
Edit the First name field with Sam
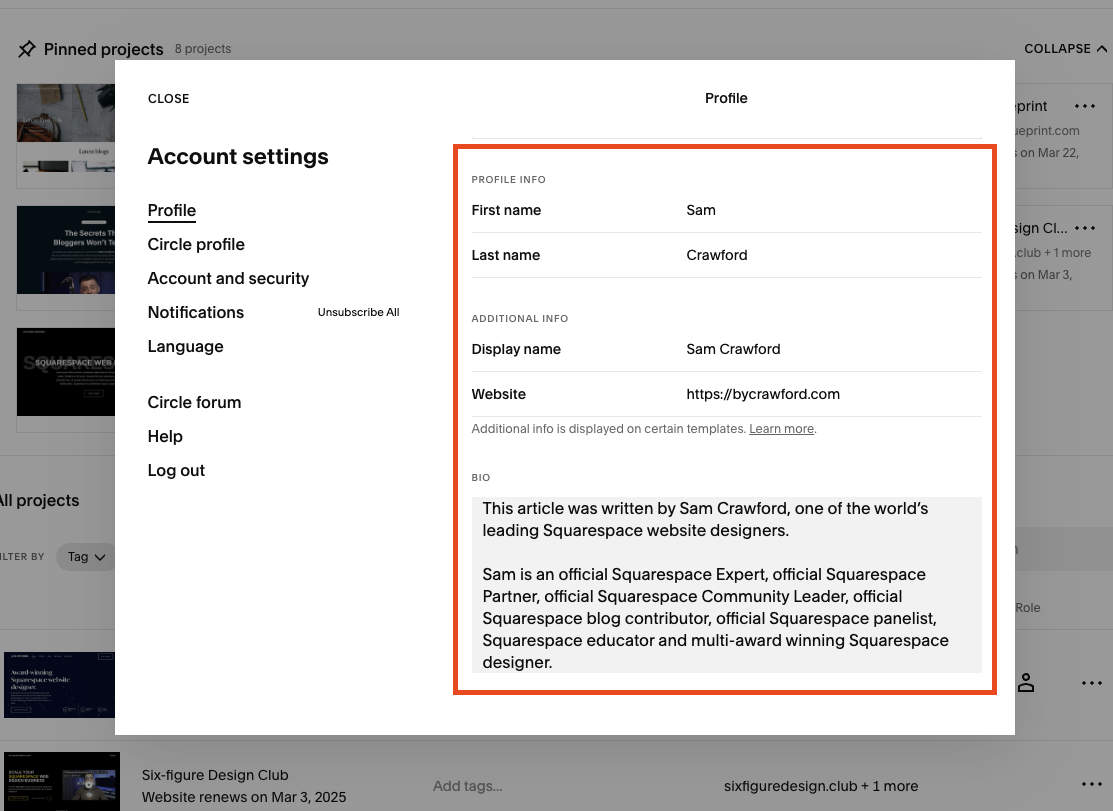click(727, 210)
